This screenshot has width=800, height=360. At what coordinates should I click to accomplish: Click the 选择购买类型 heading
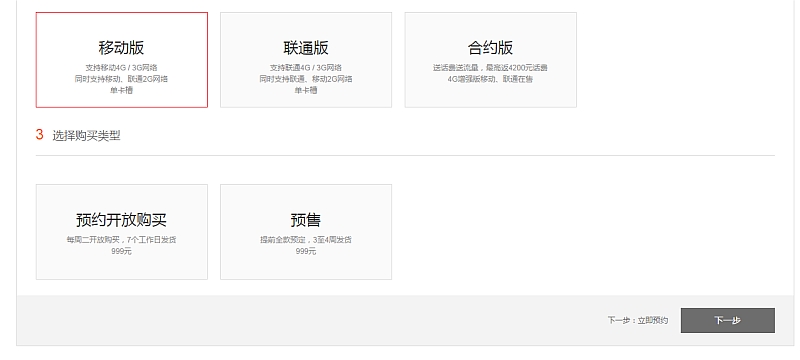pyautogui.click(x=86, y=136)
